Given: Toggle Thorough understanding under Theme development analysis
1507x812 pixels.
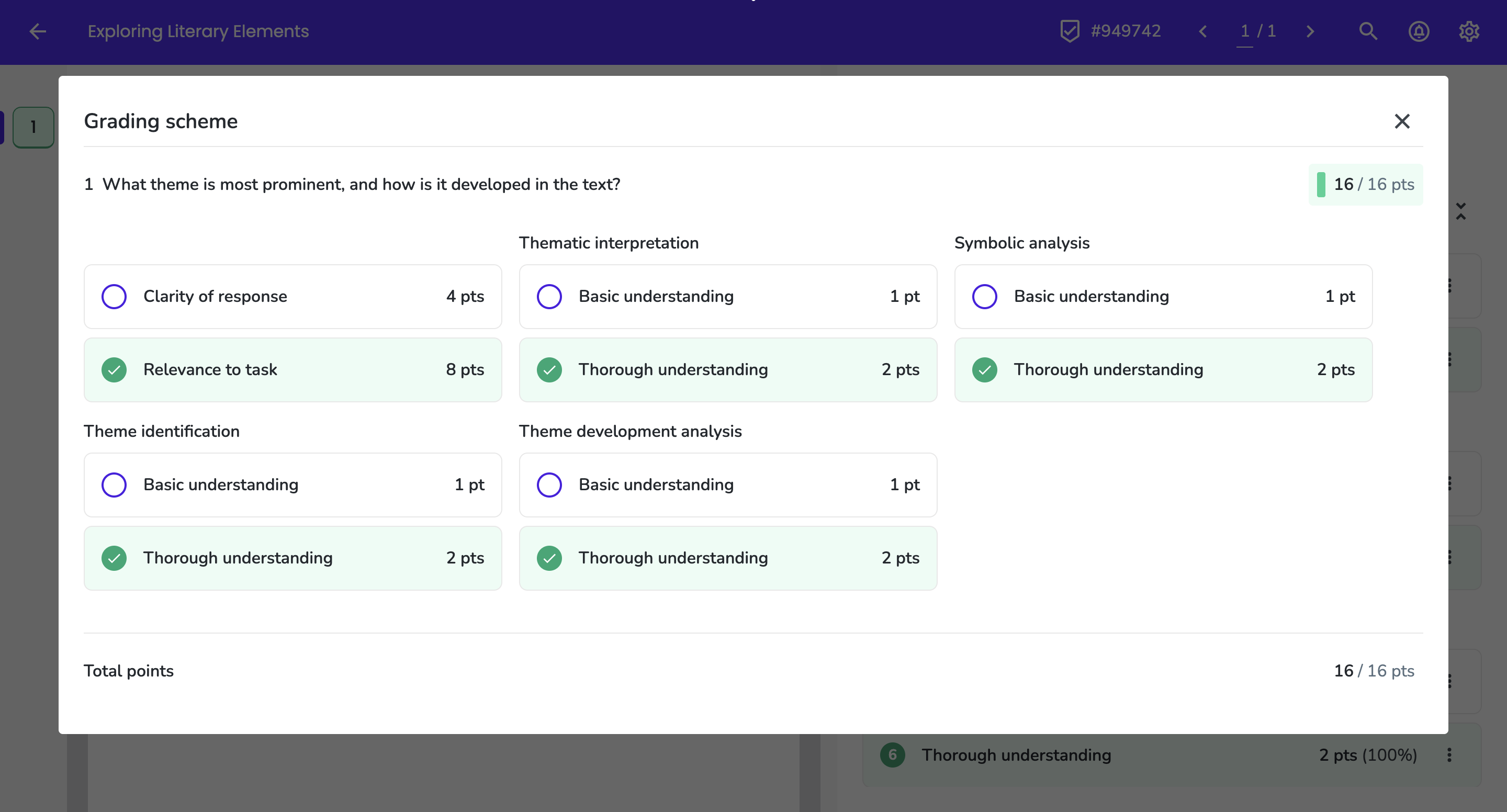Looking at the screenshot, I should (x=728, y=558).
